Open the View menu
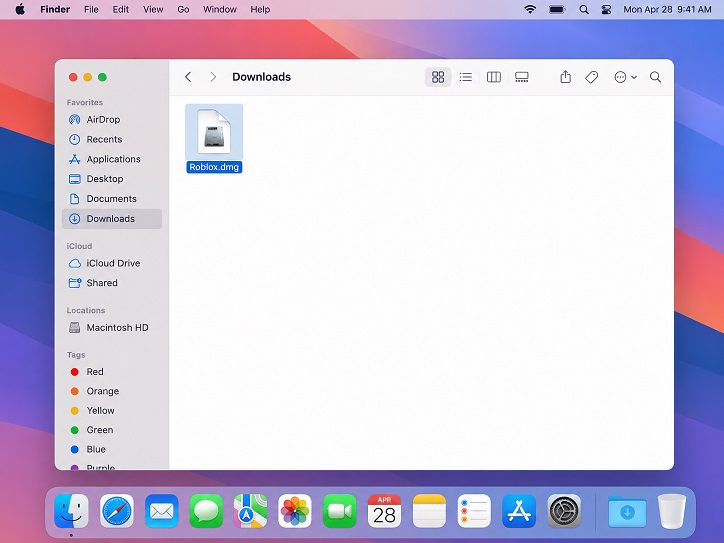The width and height of the screenshot is (724, 543). coord(153,9)
